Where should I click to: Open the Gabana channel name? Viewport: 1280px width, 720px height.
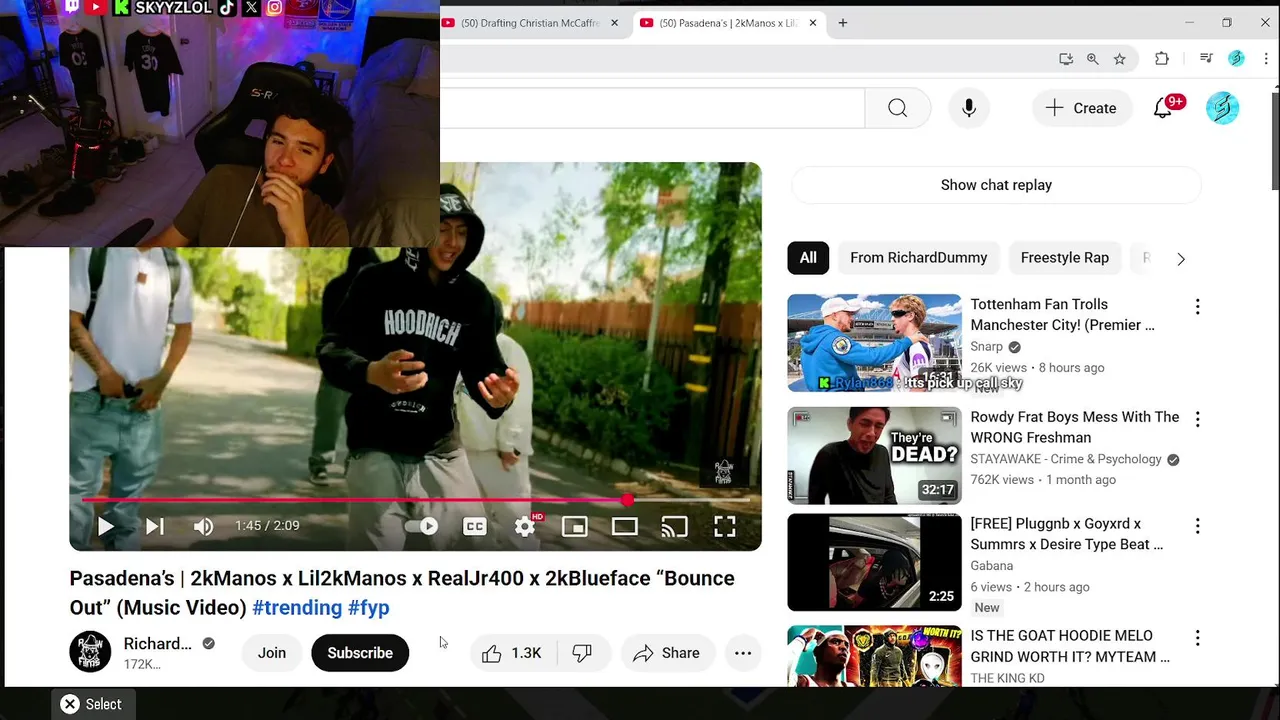[x=992, y=566]
